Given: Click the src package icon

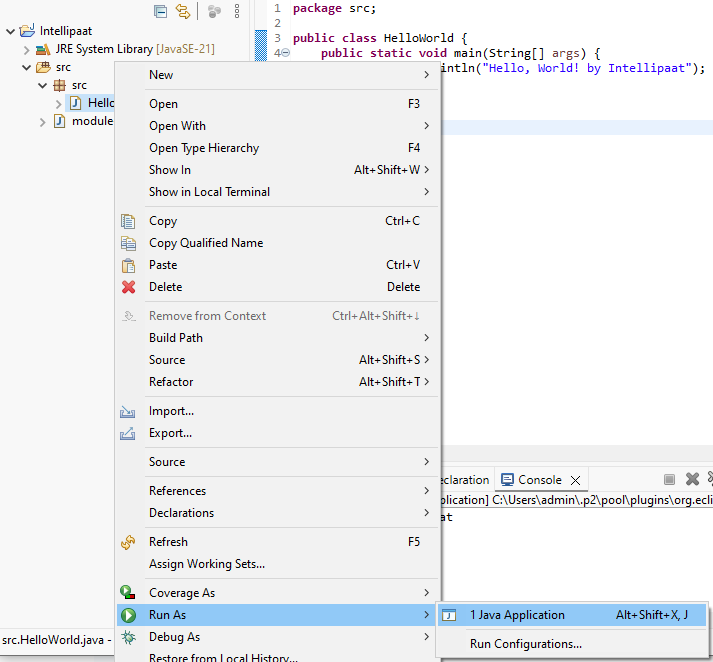Looking at the screenshot, I should (x=60, y=85).
